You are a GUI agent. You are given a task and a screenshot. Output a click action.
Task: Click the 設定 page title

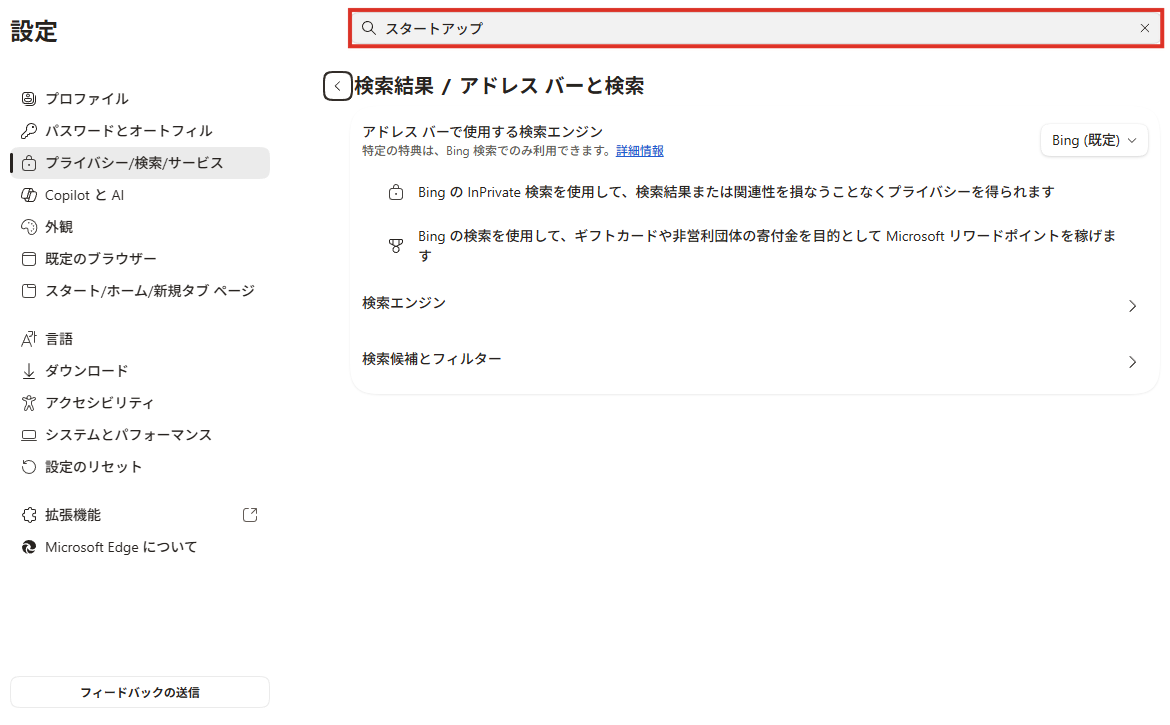pos(34,31)
